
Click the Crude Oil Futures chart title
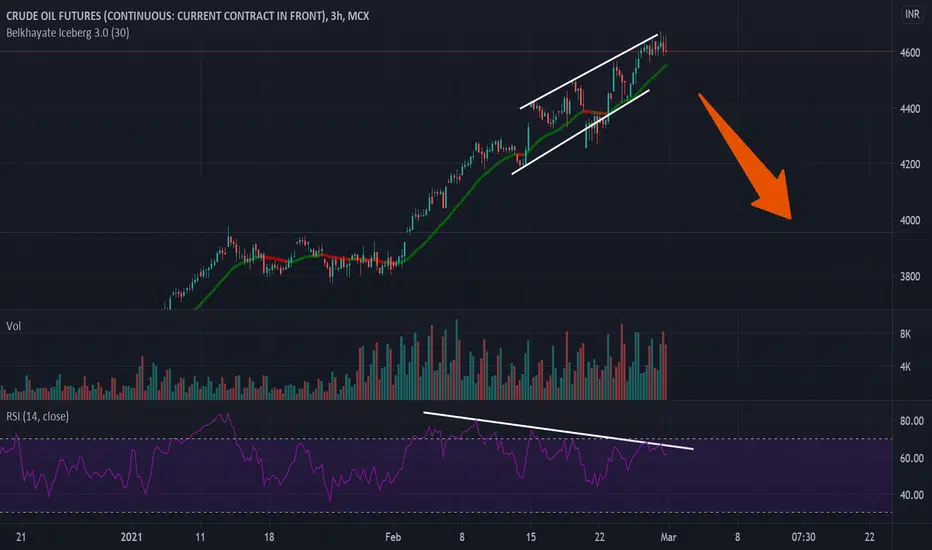pos(187,16)
